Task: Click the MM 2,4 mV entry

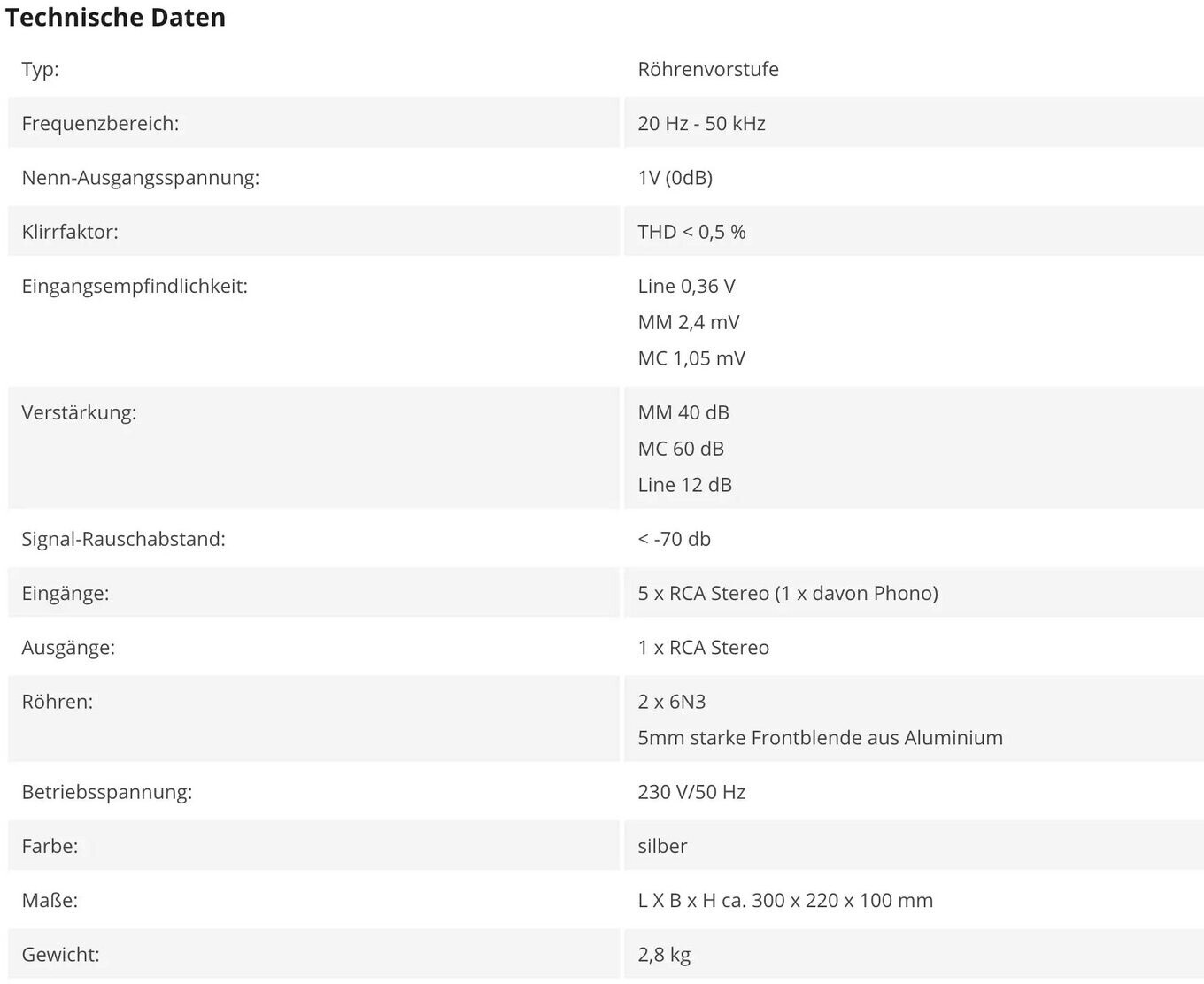Action: click(x=688, y=322)
